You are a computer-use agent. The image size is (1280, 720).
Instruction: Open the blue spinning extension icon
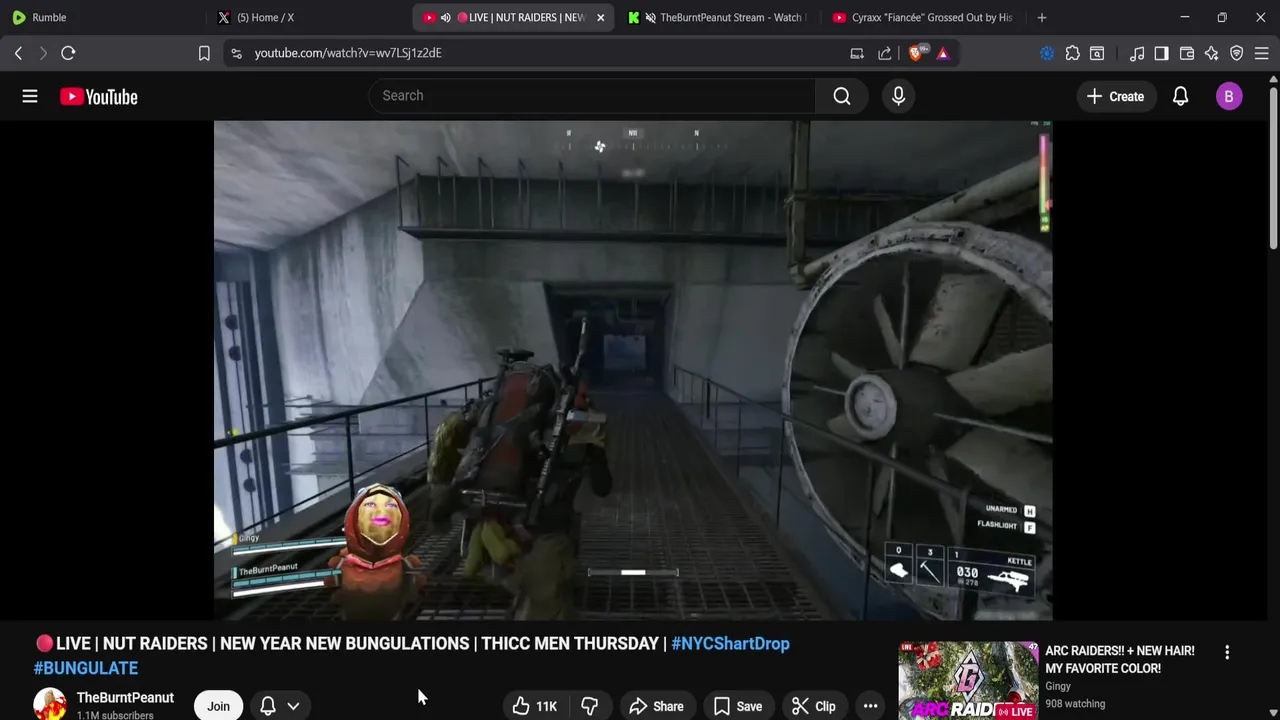coord(1047,53)
